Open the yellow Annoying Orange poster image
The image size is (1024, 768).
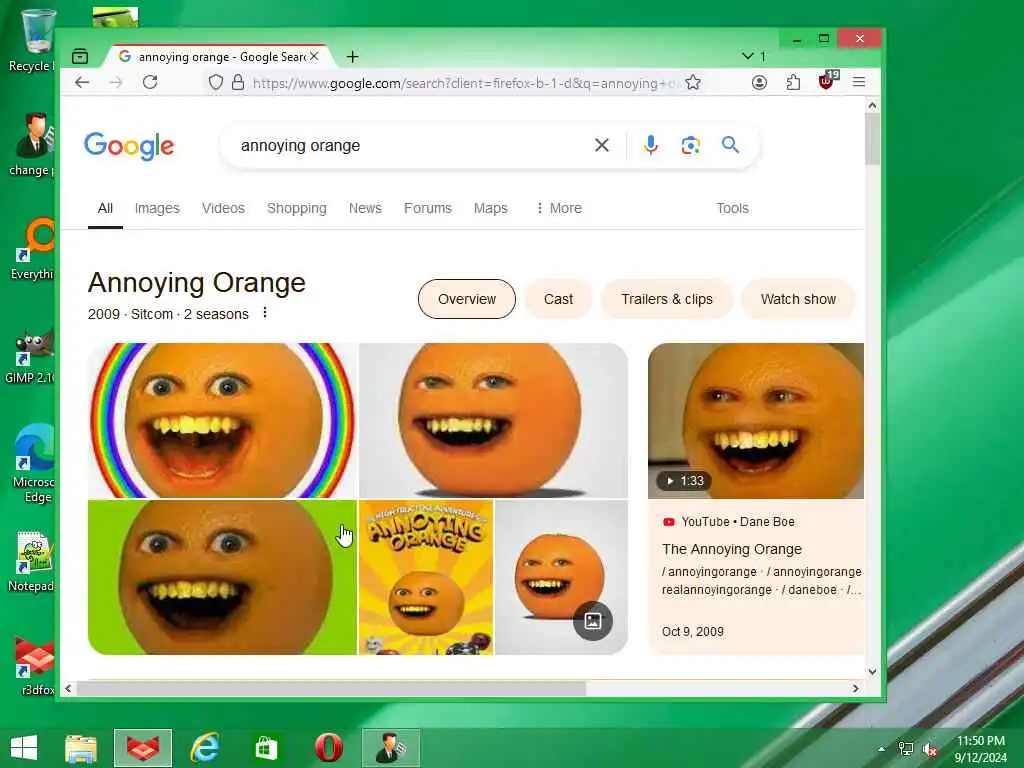tap(426, 577)
